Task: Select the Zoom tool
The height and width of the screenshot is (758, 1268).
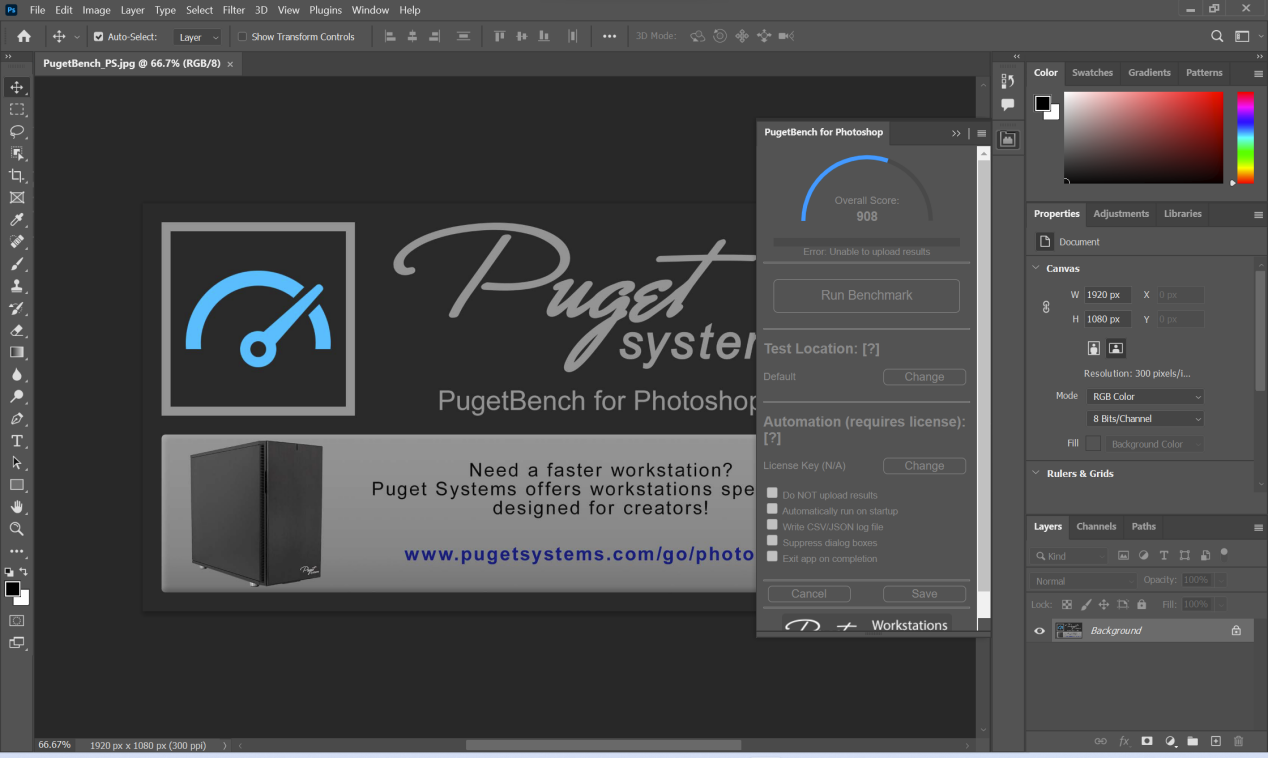Action: (x=17, y=529)
